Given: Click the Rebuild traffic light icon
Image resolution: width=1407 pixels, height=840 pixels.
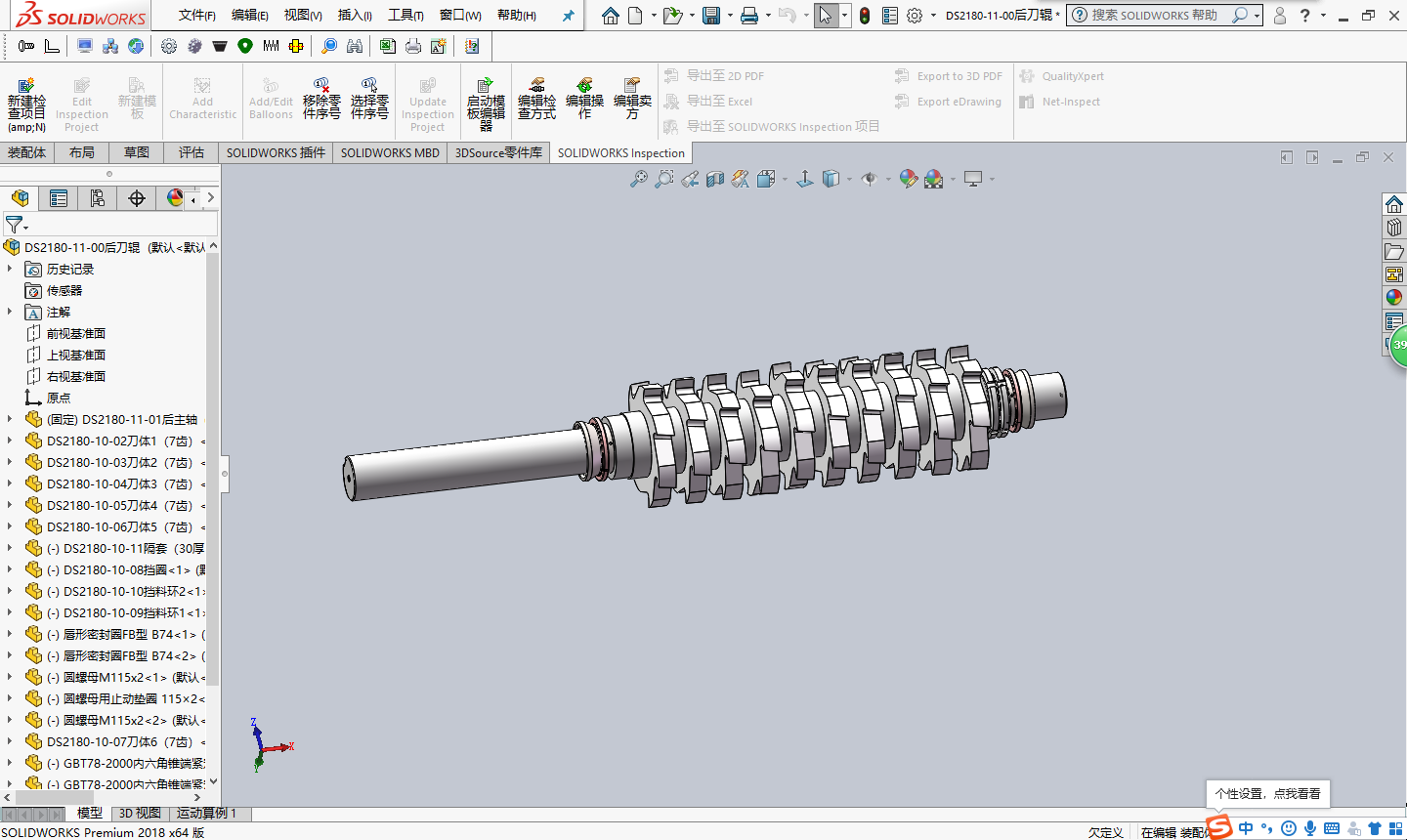Looking at the screenshot, I should point(865,16).
